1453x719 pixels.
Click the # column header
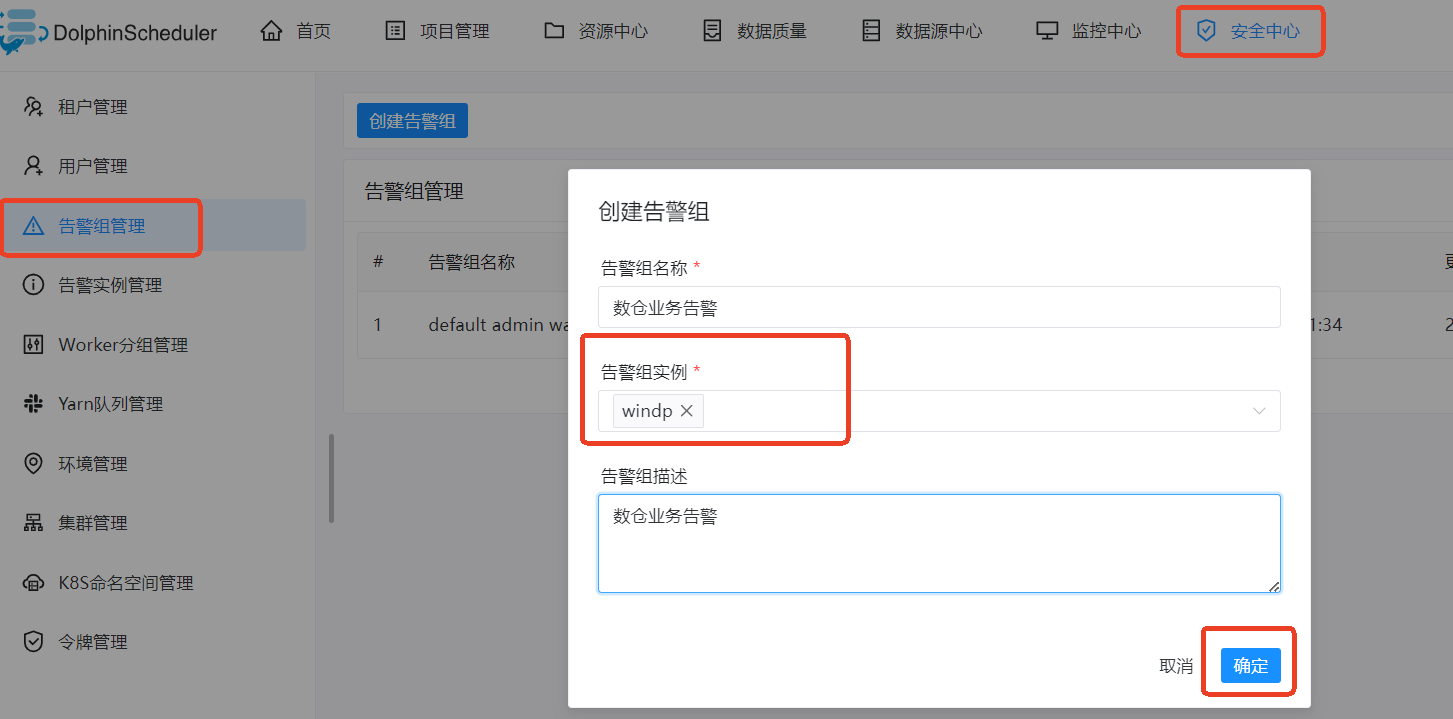tap(378, 262)
